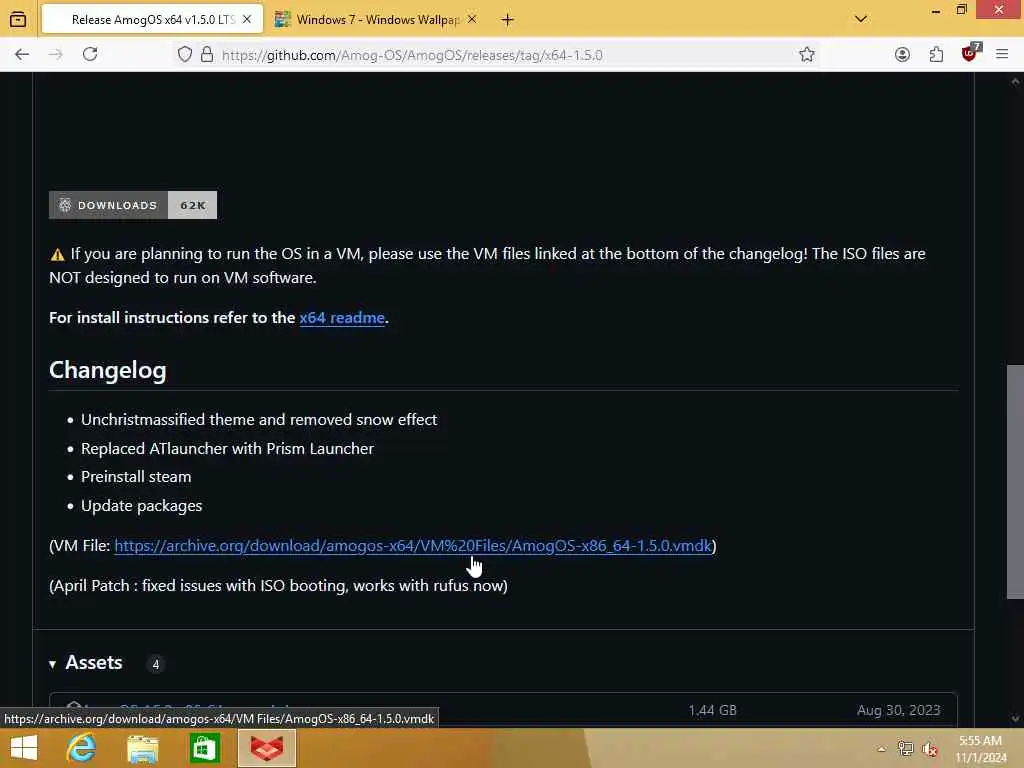Switch to Windows 7 - Windows Wallpaper tab
Viewport: 1024px width, 768px height.
[x=376, y=20]
